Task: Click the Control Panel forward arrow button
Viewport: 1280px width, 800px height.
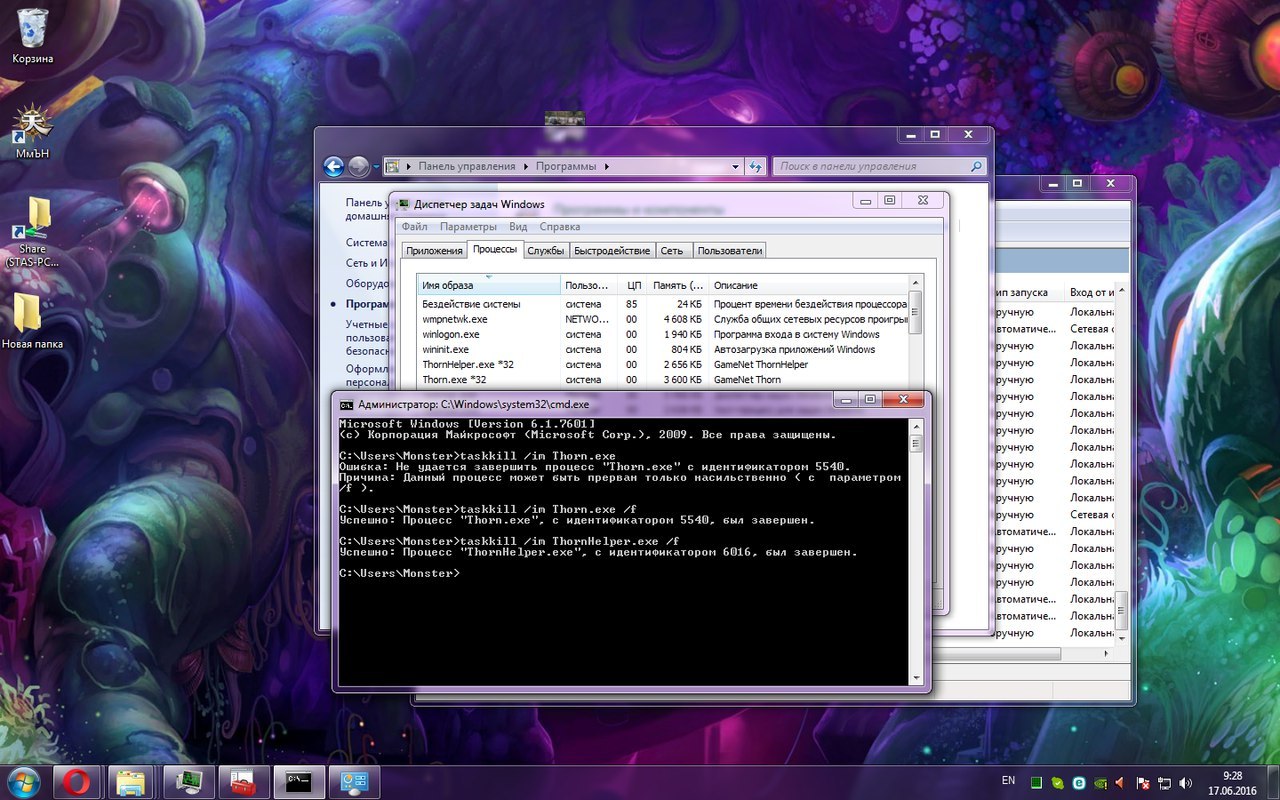Action: tap(358, 167)
